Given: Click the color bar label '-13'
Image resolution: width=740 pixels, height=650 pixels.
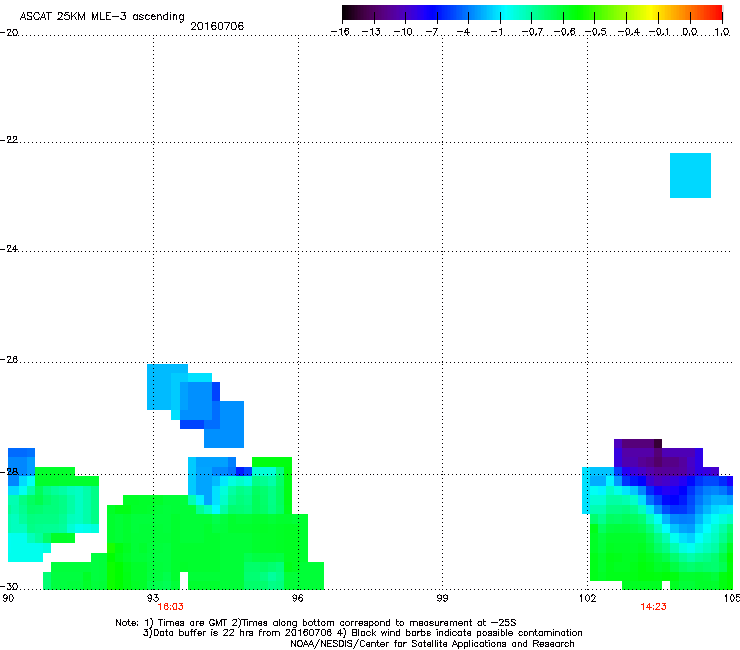Looking at the screenshot, I should pos(371,32).
